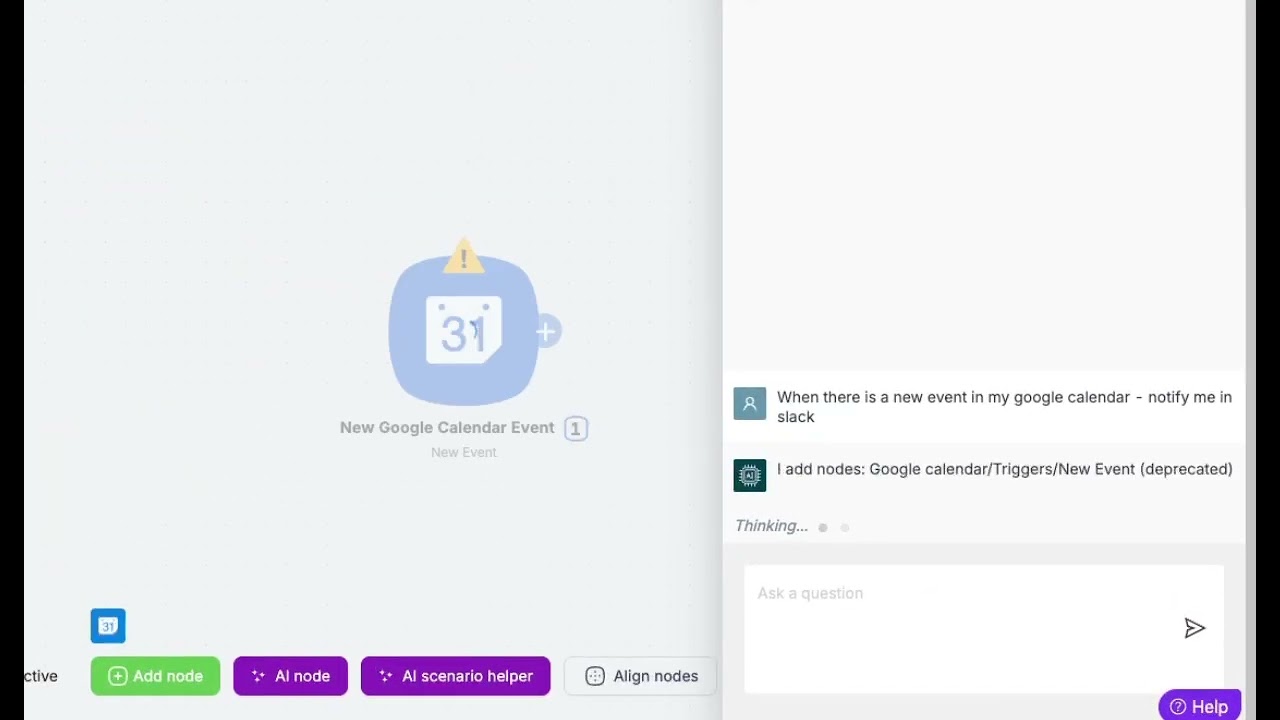The height and width of the screenshot is (720, 1280).
Task: Click the AI reply about adding nodes
Action: pos(1004,469)
